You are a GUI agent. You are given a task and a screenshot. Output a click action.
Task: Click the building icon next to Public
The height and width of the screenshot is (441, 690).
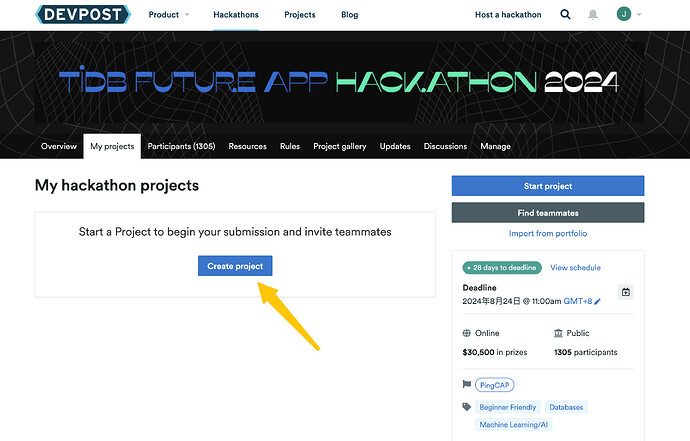pos(559,333)
